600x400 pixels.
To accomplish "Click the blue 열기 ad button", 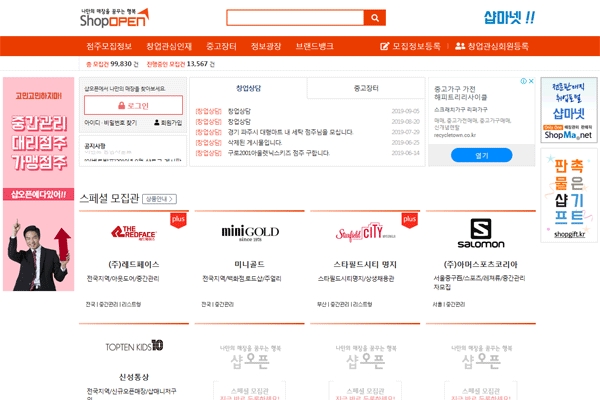I will 481,155.
